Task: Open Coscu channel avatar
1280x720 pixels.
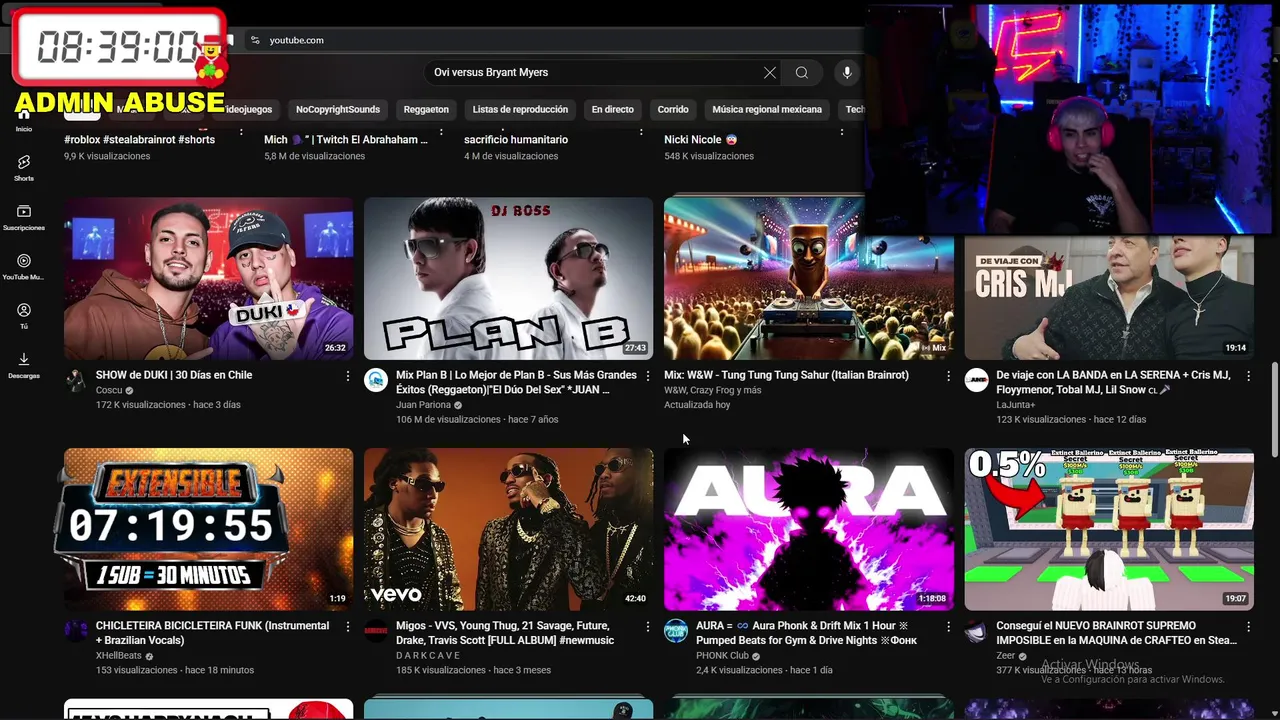Action: (76, 380)
